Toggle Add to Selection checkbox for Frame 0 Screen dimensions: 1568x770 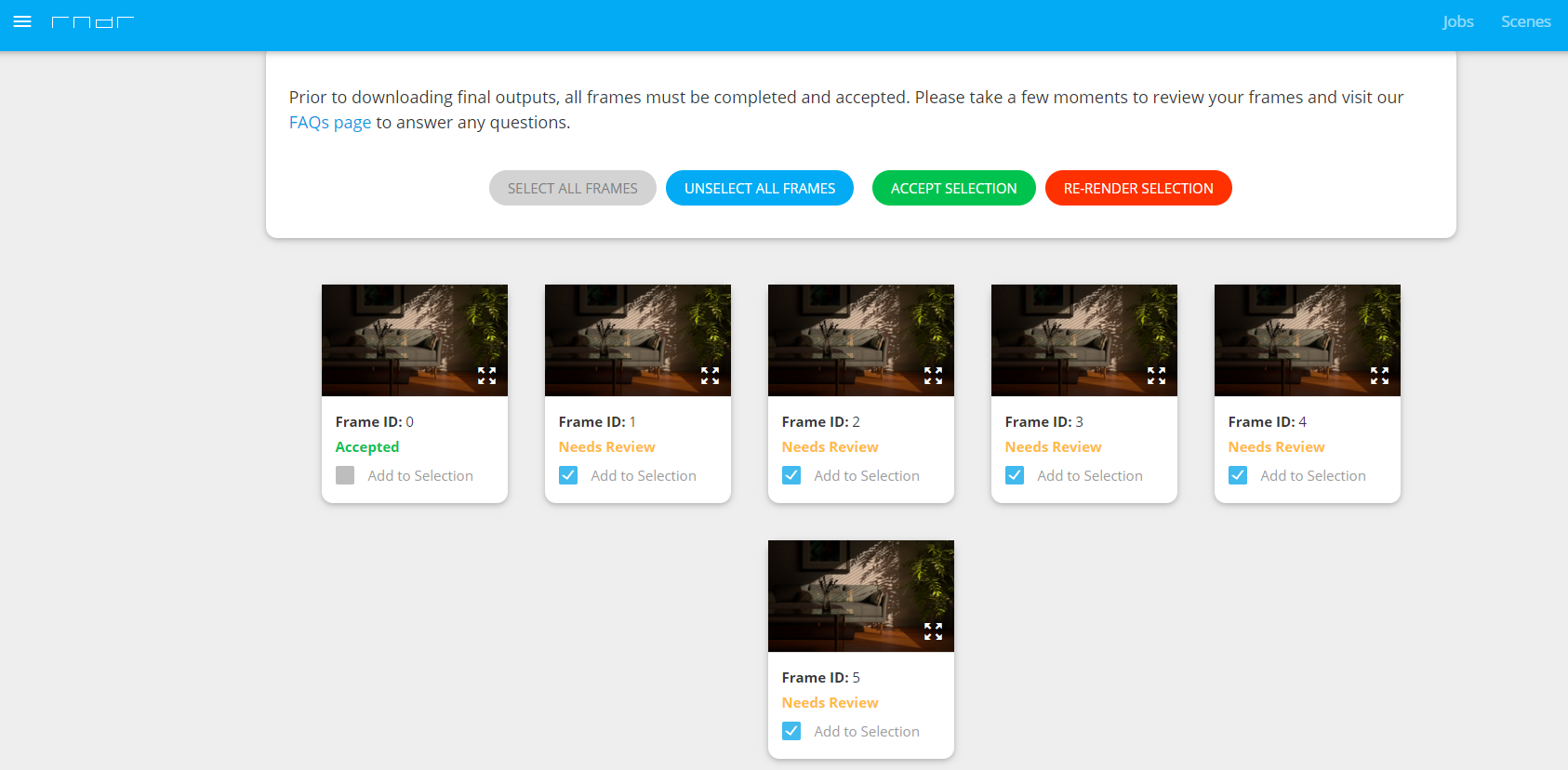[x=345, y=475]
